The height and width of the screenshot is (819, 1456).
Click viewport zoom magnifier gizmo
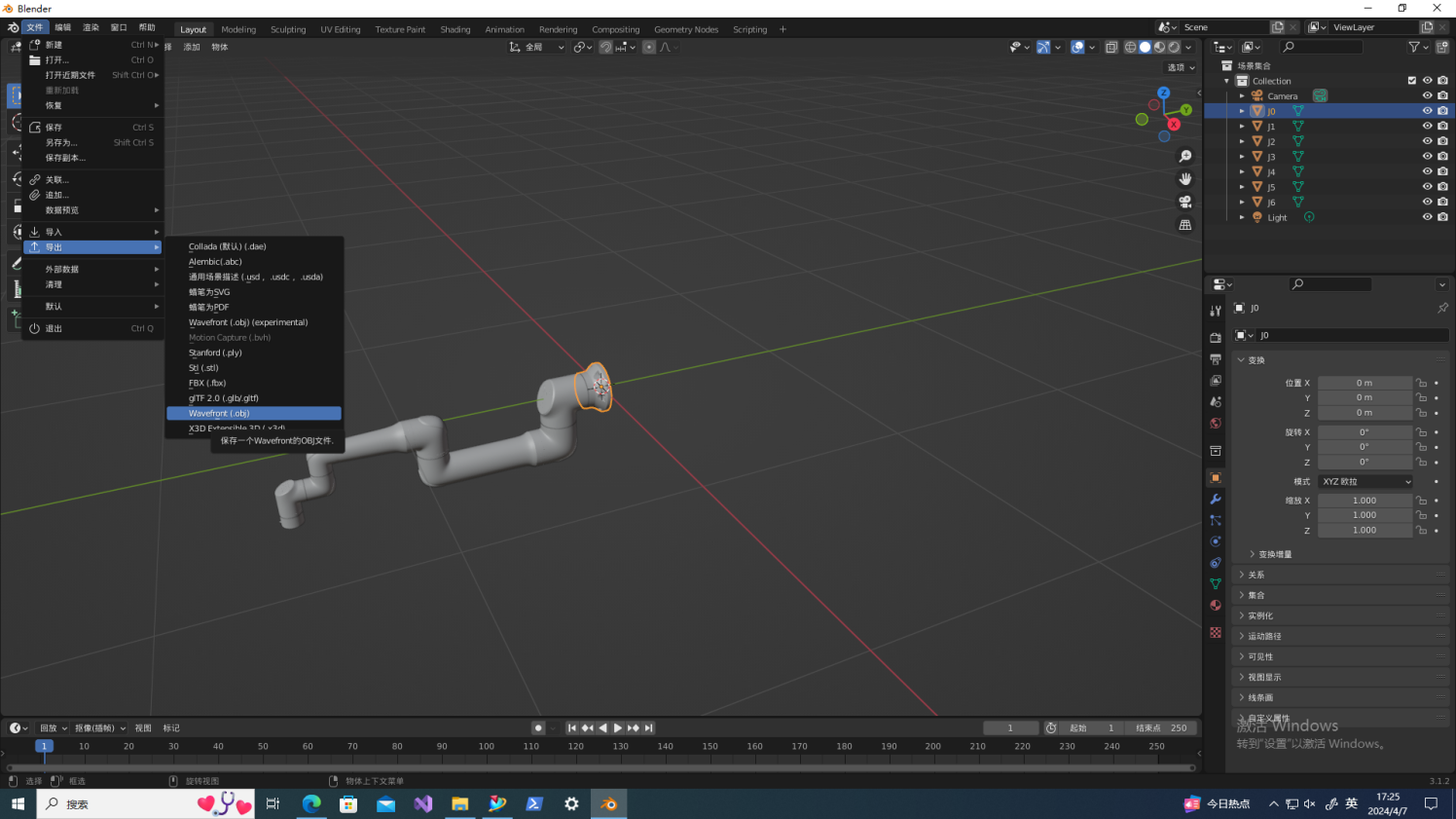[1185, 156]
